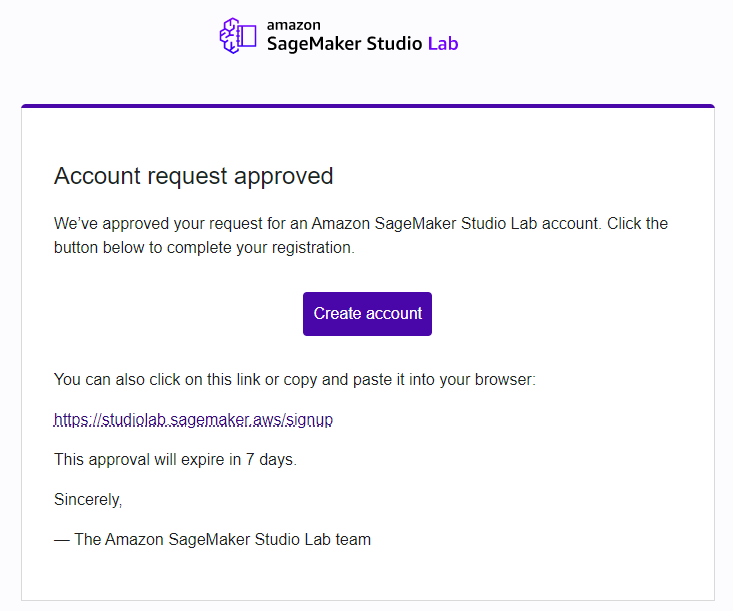Click the purple bar atop the email card
The width and height of the screenshot is (733, 611).
pos(367,106)
